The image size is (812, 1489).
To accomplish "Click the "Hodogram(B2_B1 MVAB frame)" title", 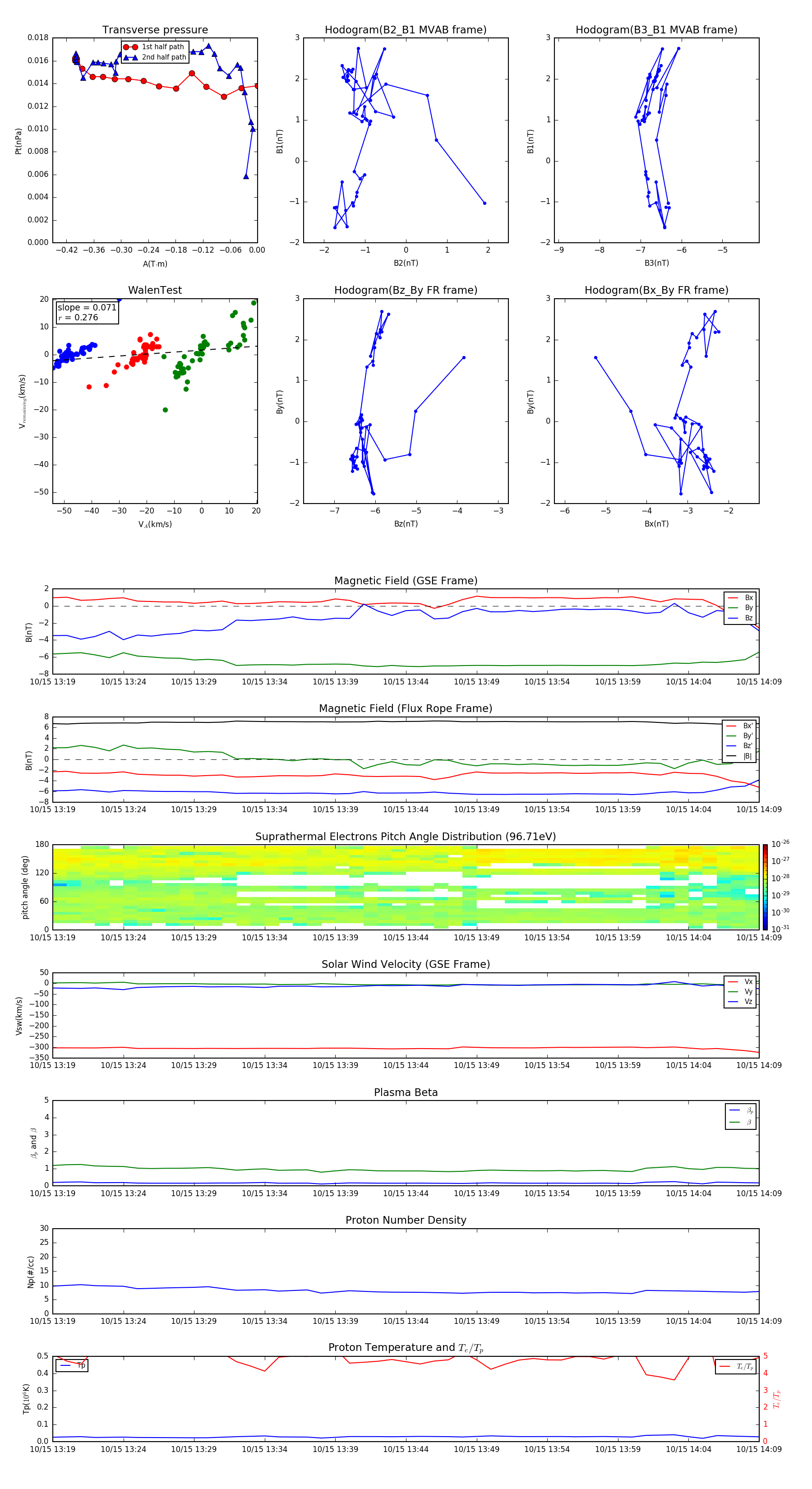I will click(x=406, y=30).
